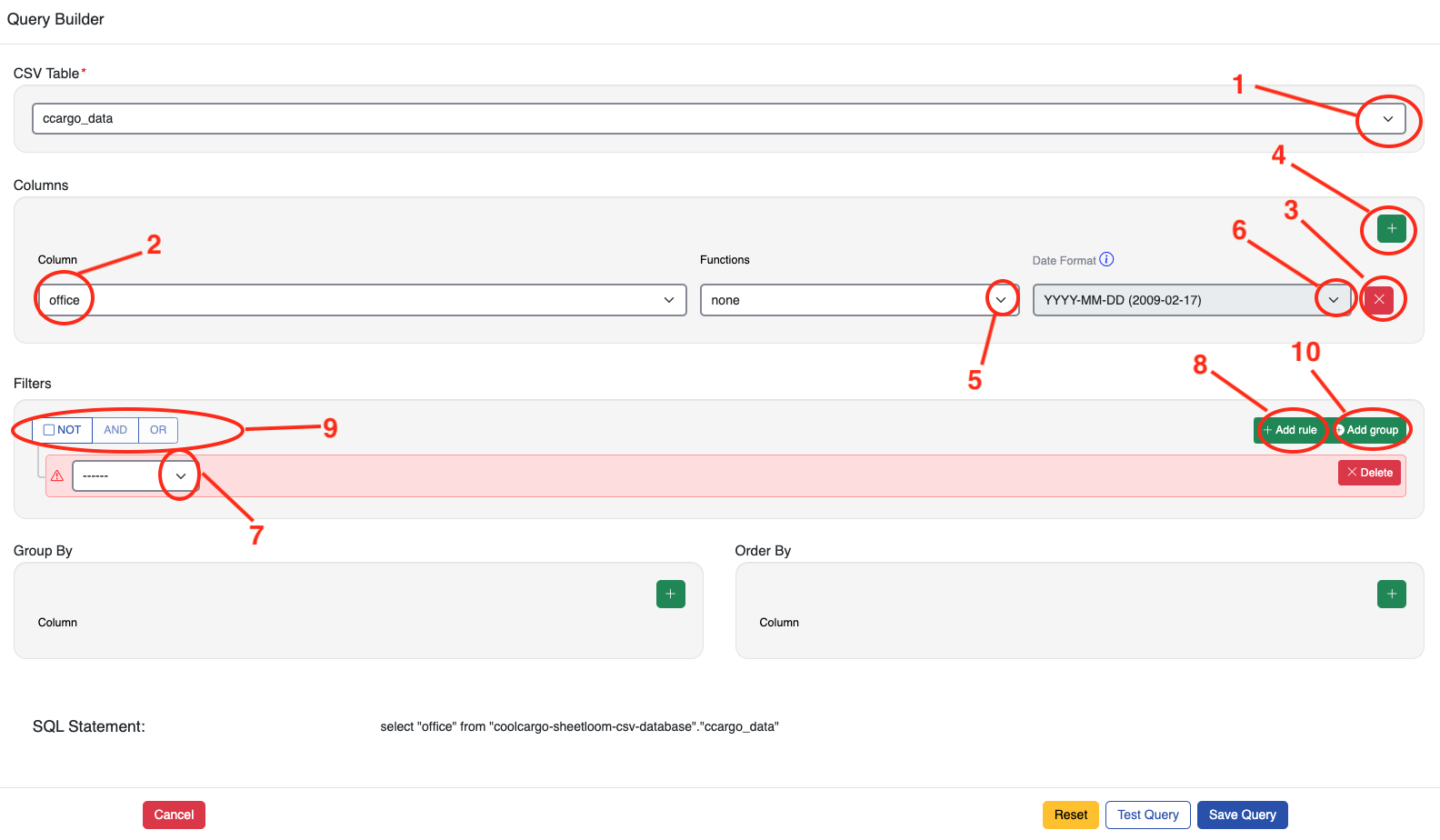Image resolution: width=1440 pixels, height=840 pixels.
Task: Click the green plus button in the Columns section
Action: tap(1391, 228)
